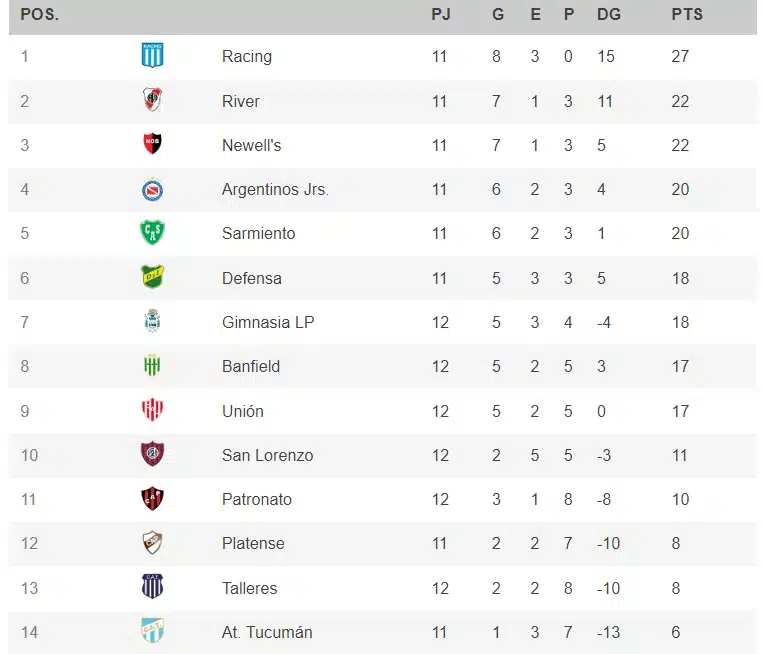Click the Racing club crest

152,55
